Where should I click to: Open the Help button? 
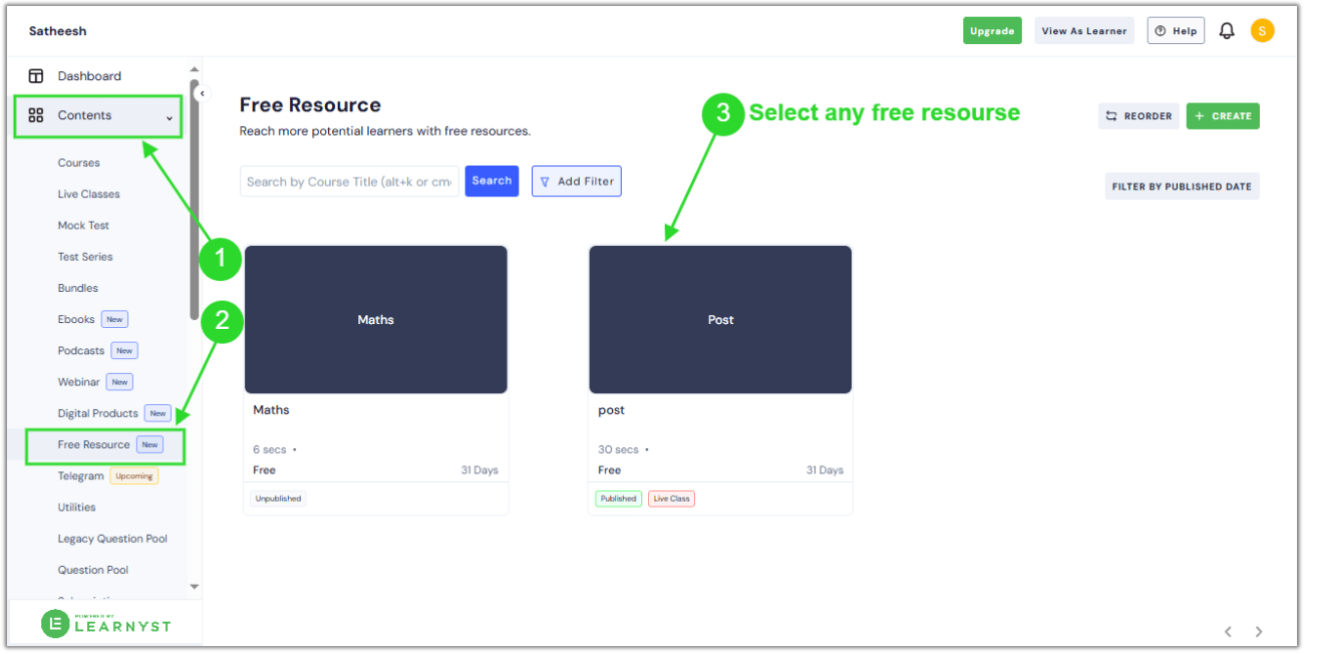pos(1175,31)
